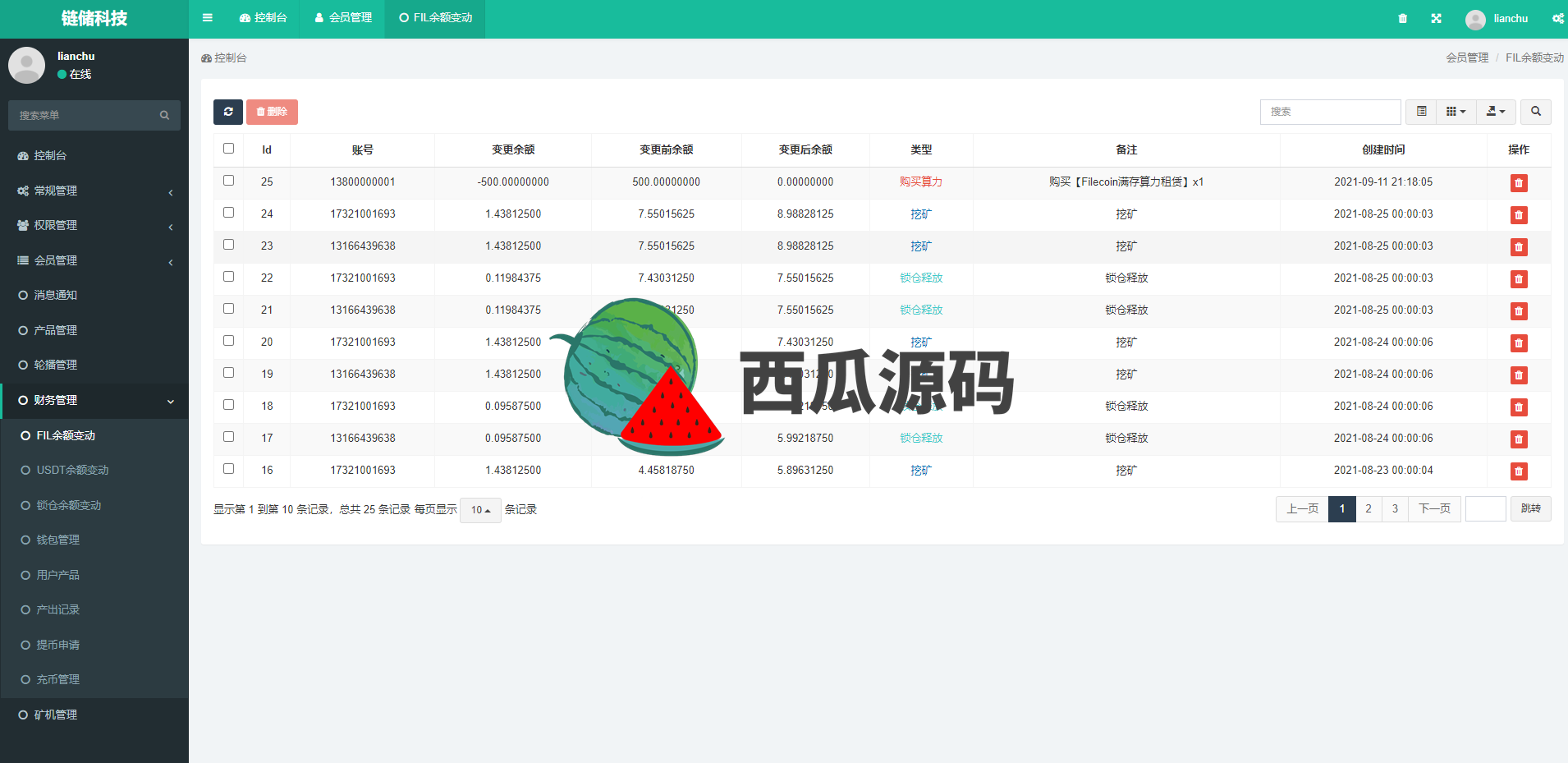Delete row with Id 16
This screenshot has height=763, width=1568.
(x=1519, y=471)
